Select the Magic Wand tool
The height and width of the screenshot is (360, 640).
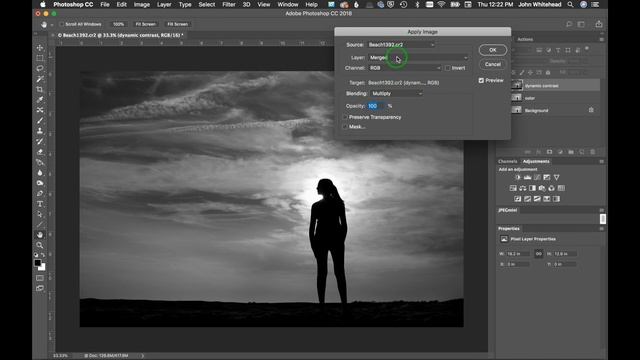point(40,79)
